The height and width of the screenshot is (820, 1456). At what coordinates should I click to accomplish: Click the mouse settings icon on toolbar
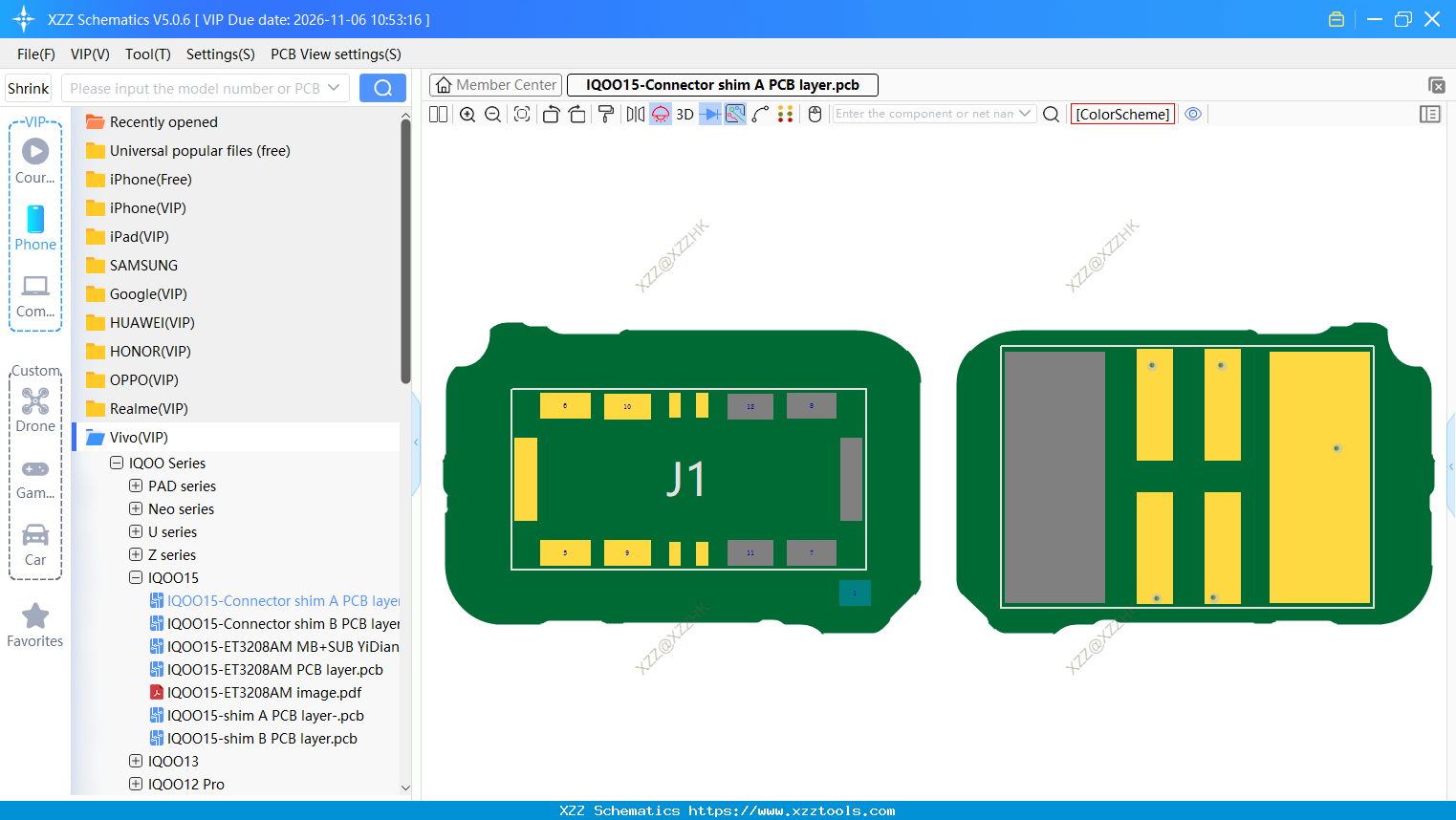point(814,114)
